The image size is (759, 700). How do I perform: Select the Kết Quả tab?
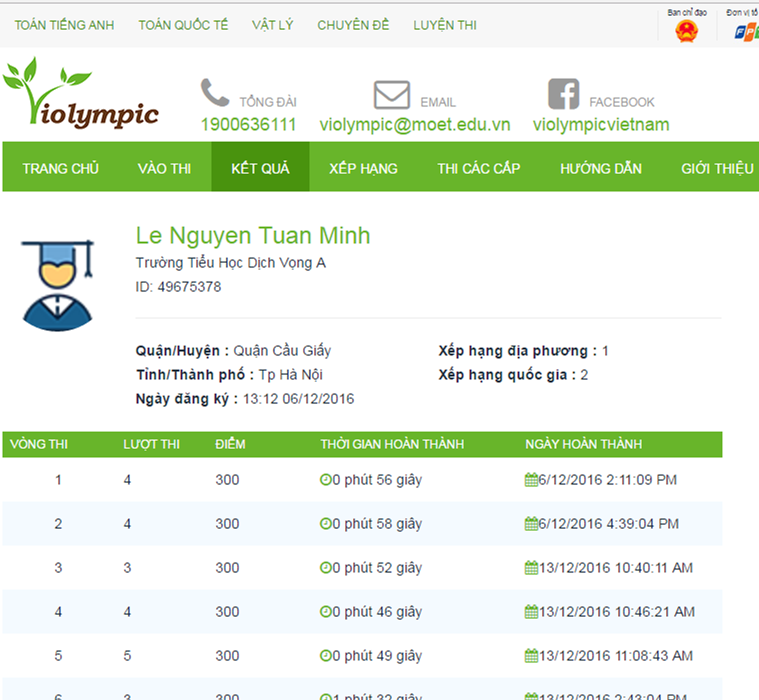pos(260,168)
